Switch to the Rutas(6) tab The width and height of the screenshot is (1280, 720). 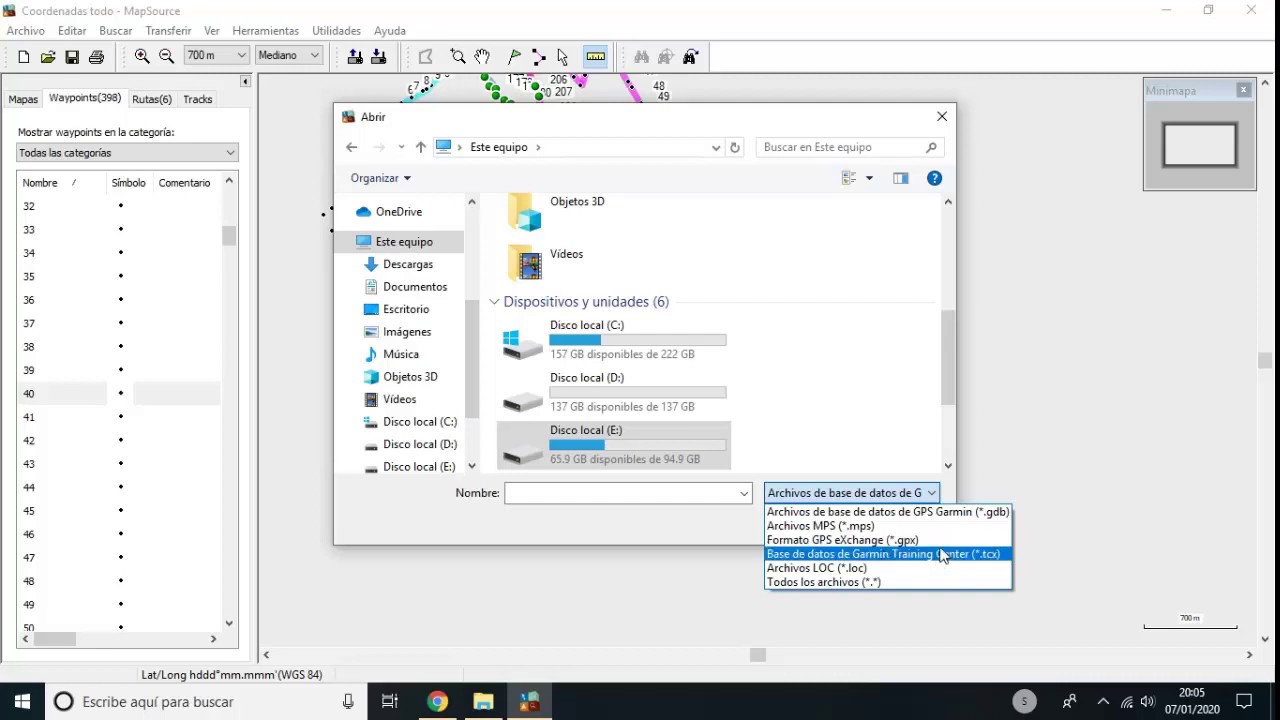pos(152,99)
